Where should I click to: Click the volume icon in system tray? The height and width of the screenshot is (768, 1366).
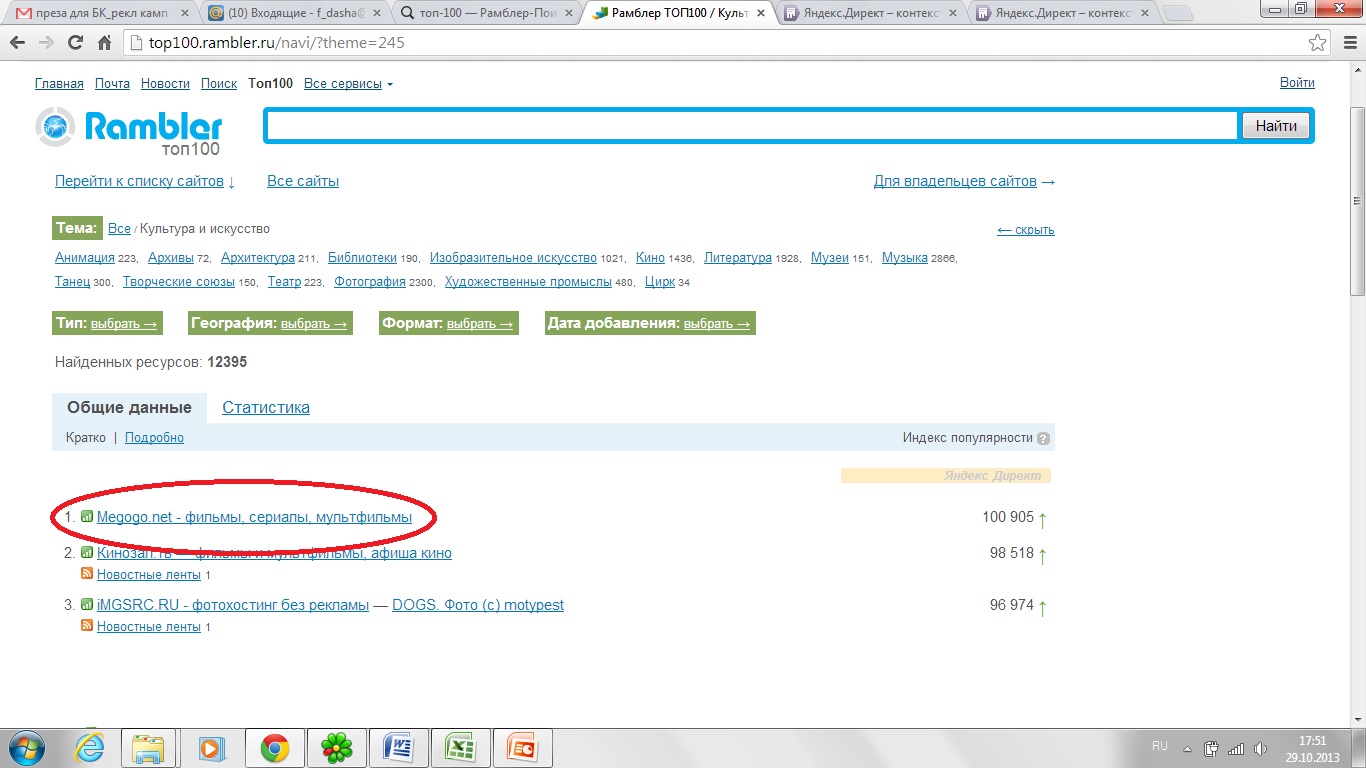click(1259, 748)
